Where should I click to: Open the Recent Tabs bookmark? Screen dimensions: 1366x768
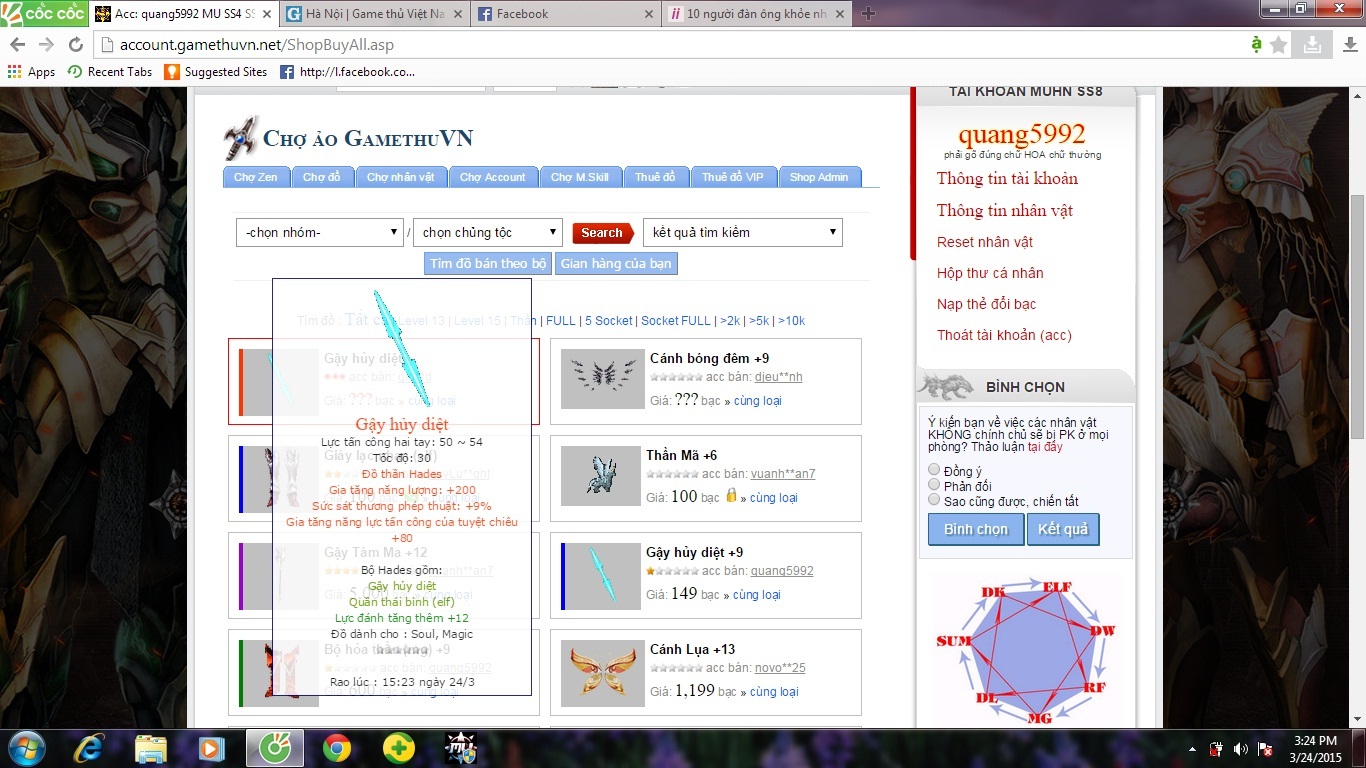tap(110, 72)
